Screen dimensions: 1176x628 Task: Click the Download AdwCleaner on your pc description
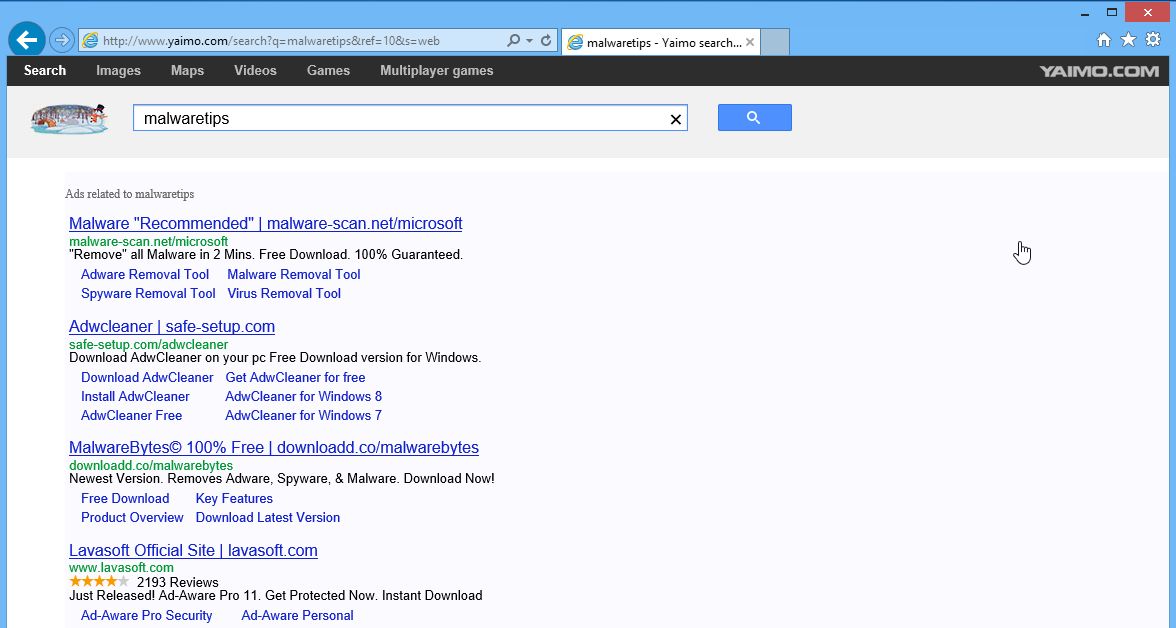(x=275, y=358)
